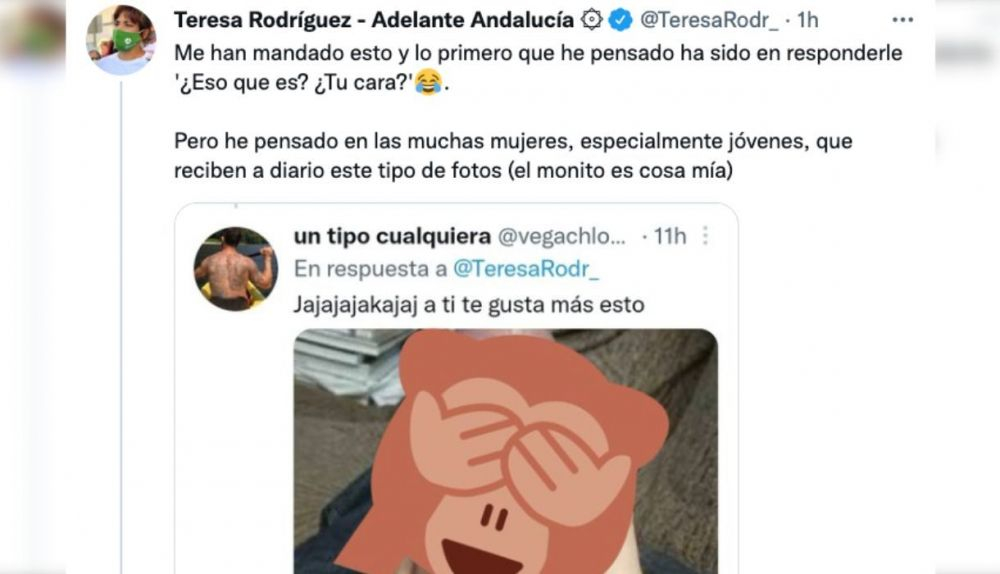This screenshot has width=1000, height=574.
Task: Click the blue verified checkmark badge
Action: click(620, 20)
